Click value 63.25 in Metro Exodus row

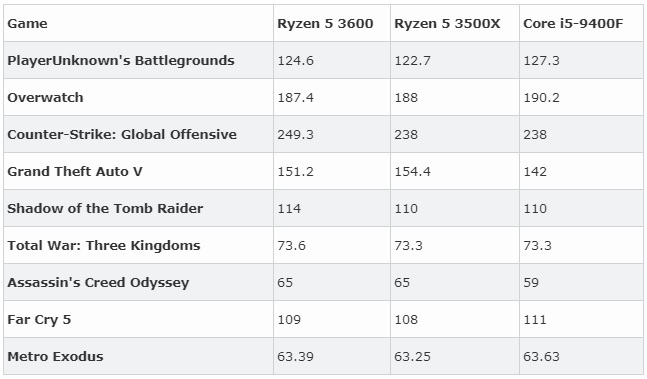click(x=413, y=357)
